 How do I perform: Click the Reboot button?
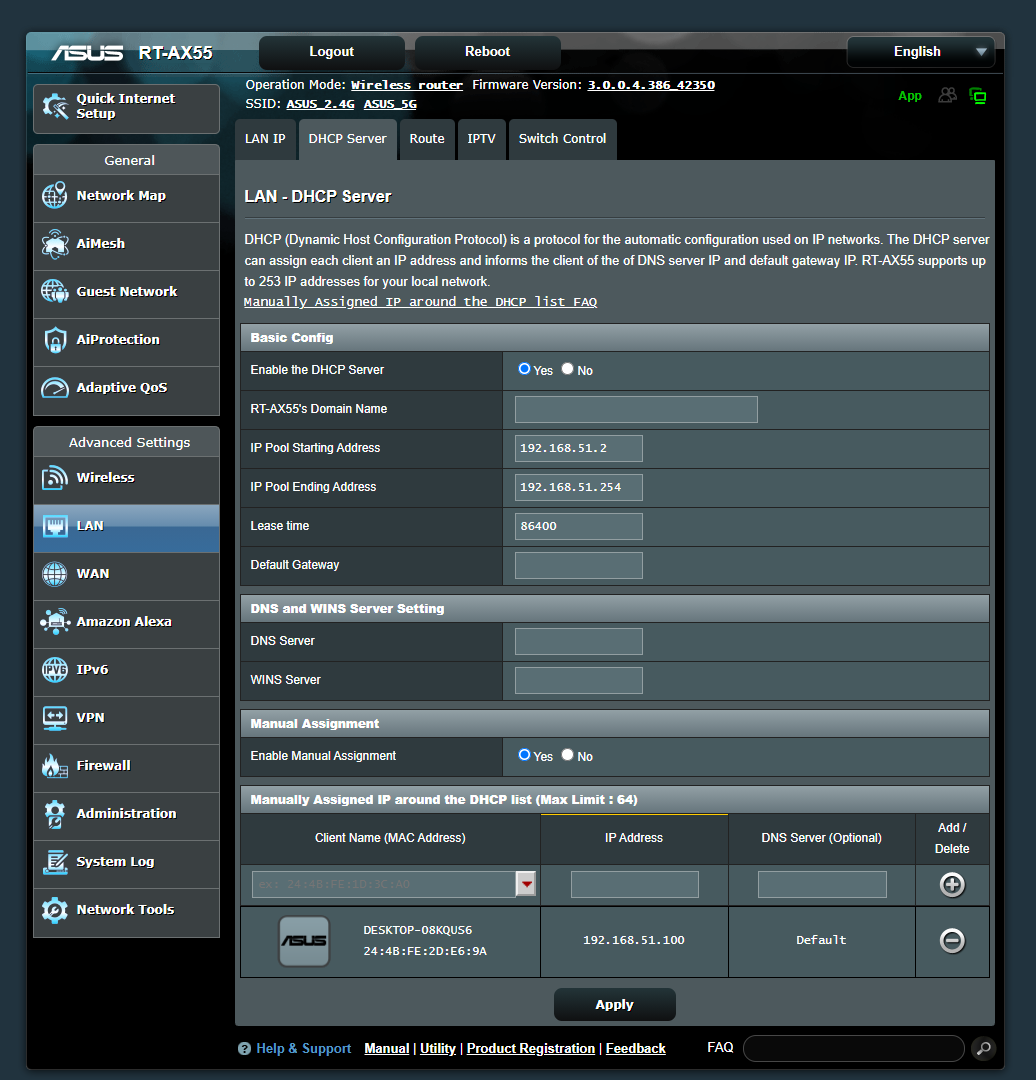(x=488, y=52)
